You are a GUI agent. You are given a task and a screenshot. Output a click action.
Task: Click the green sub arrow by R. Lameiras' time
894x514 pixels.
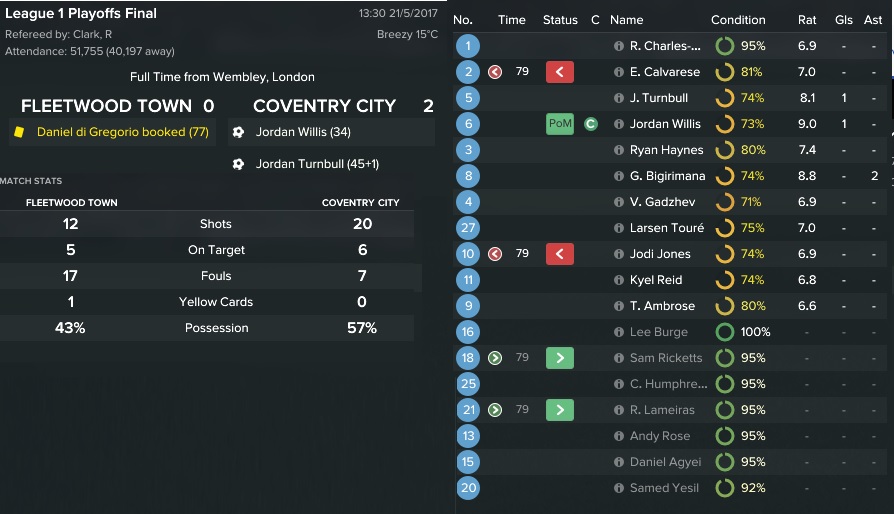coord(494,410)
